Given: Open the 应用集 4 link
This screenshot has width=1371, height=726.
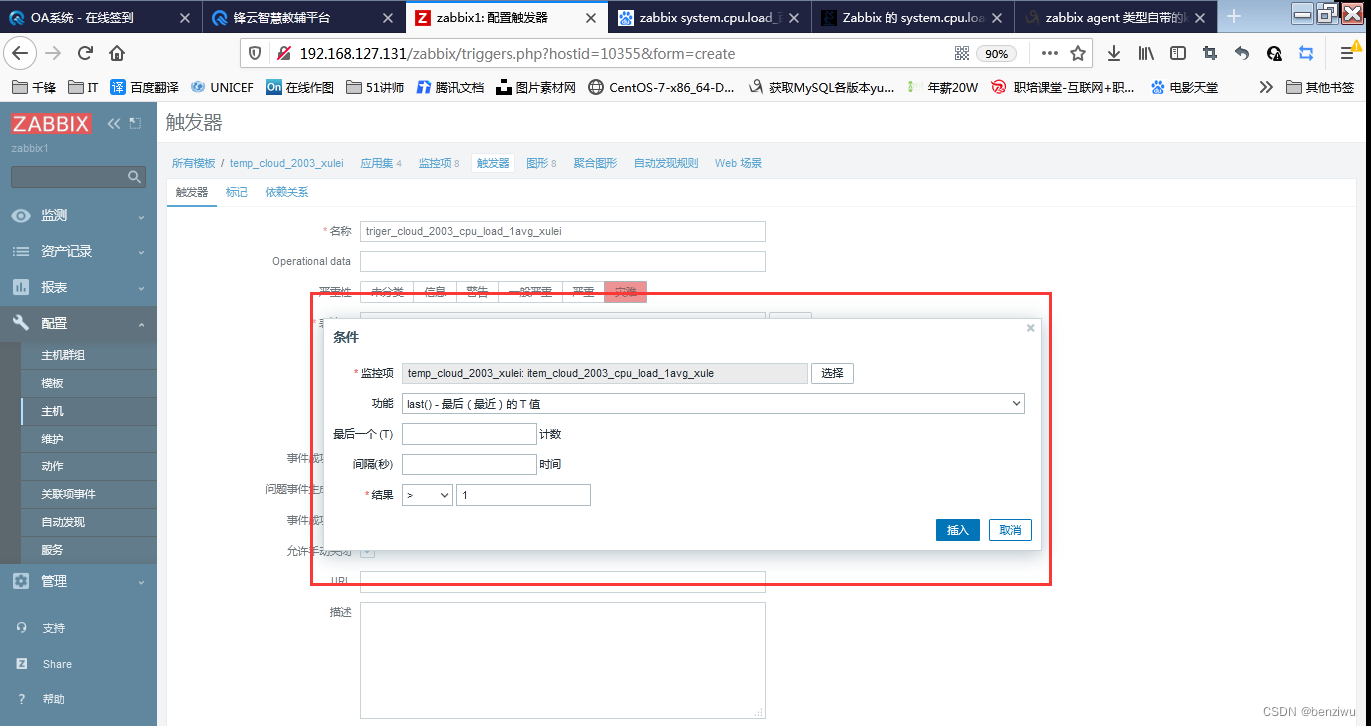Looking at the screenshot, I should coord(380,163).
